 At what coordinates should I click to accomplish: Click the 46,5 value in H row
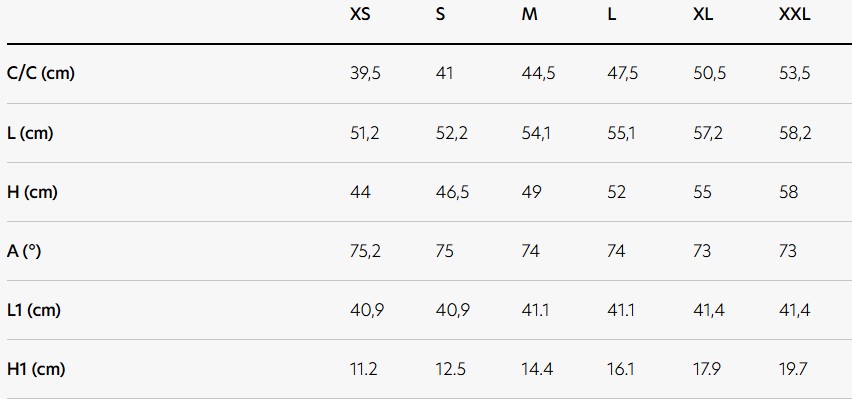tap(452, 192)
